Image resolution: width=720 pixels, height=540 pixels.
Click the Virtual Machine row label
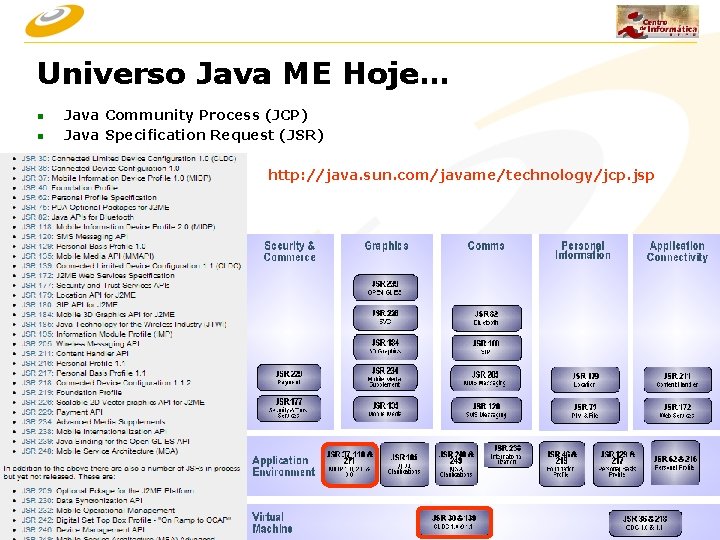pos(272,523)
